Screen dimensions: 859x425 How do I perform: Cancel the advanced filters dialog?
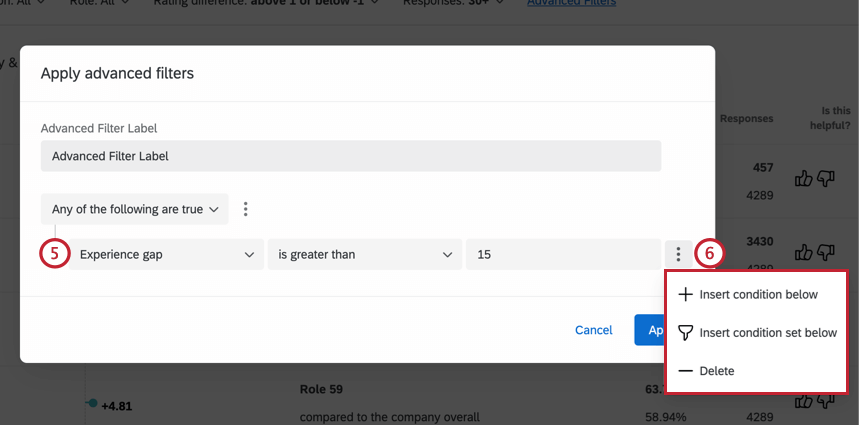[593, 330]
